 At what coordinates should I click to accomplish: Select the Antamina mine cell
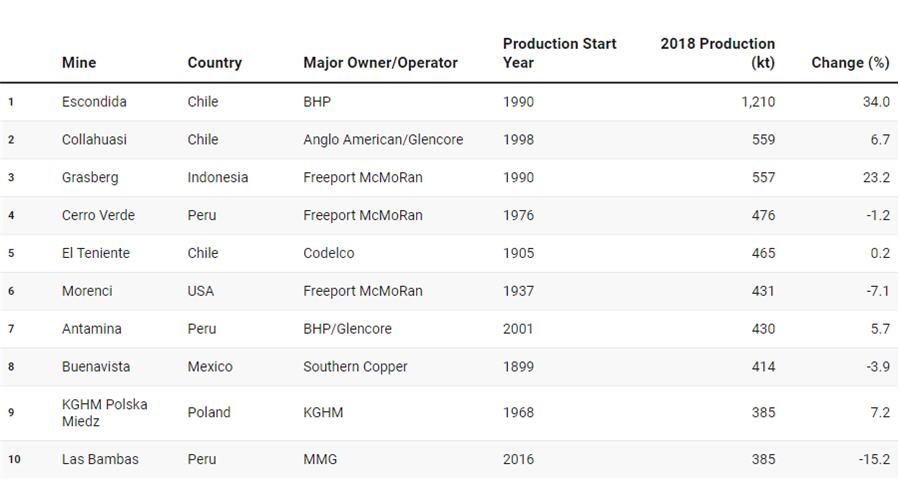tap(91, 329)
